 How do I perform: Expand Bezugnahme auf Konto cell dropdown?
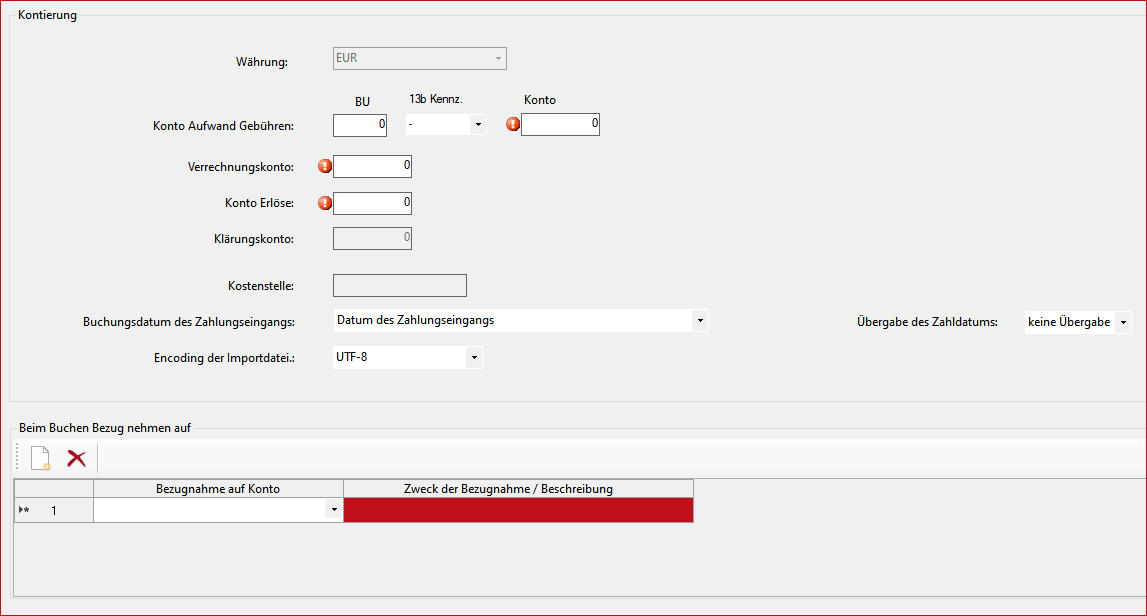(x=333, y=511)
